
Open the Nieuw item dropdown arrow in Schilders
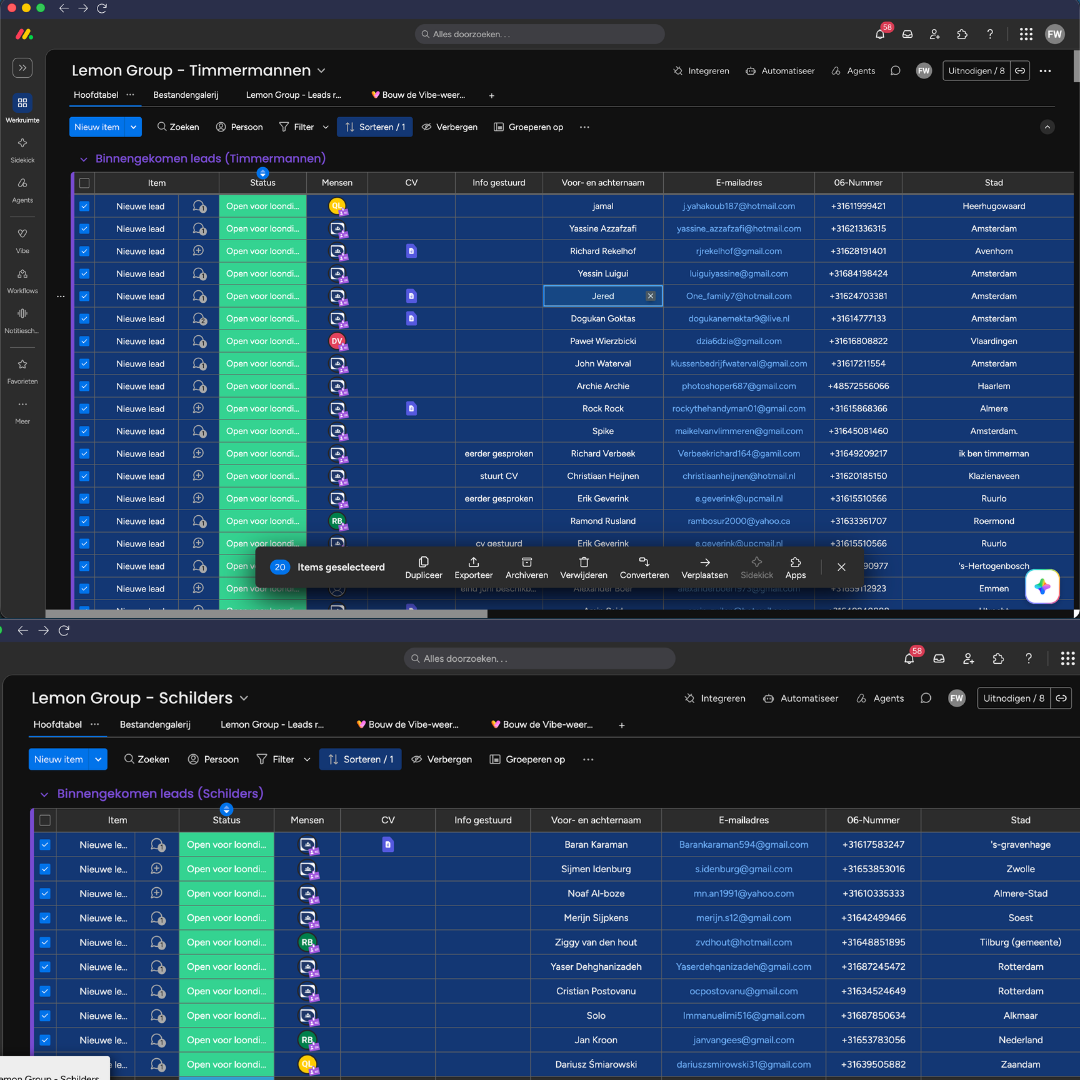pyautogui.click(x=98, y=760)
